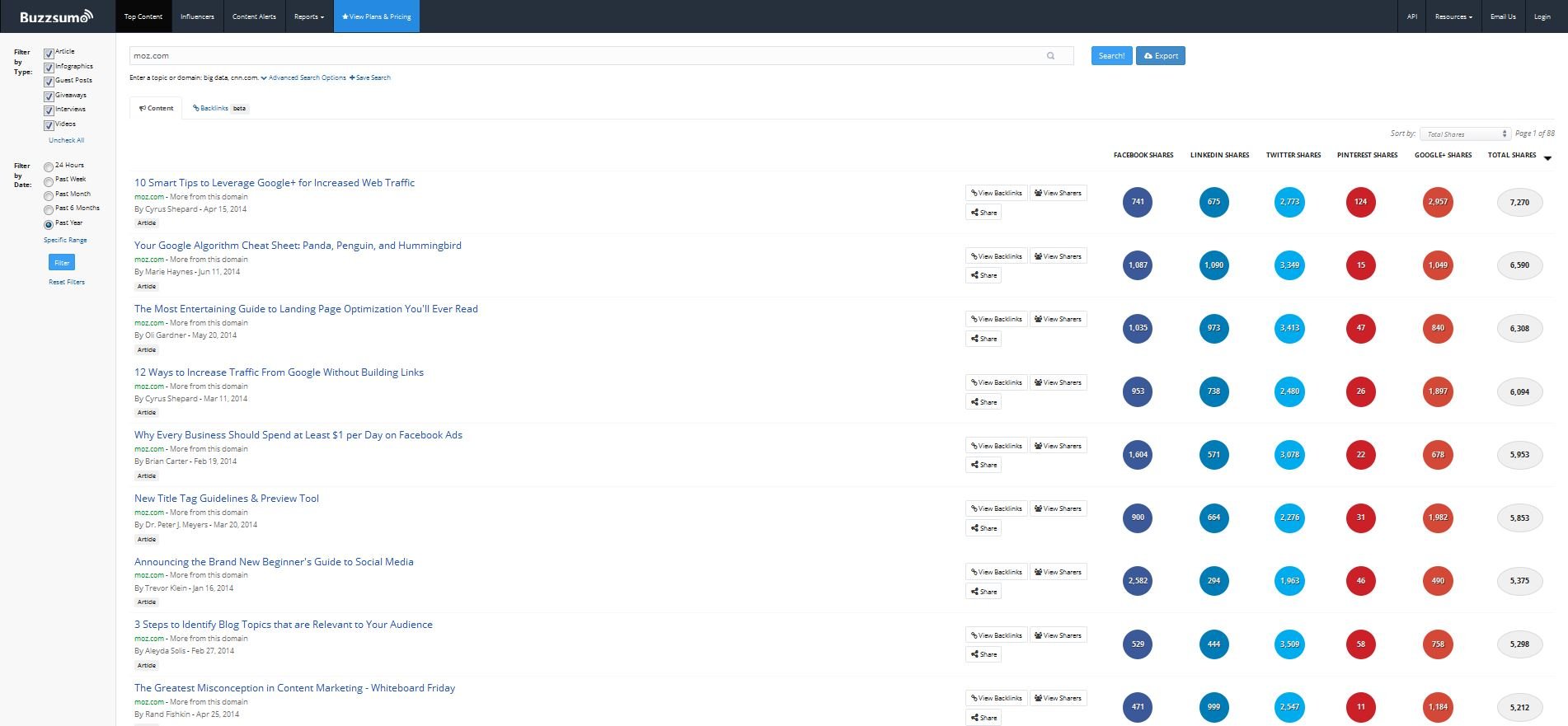Click Google+ shares circle showing 2,957
This screenshot has width=1568, height=726.
tap(1439, 202)
